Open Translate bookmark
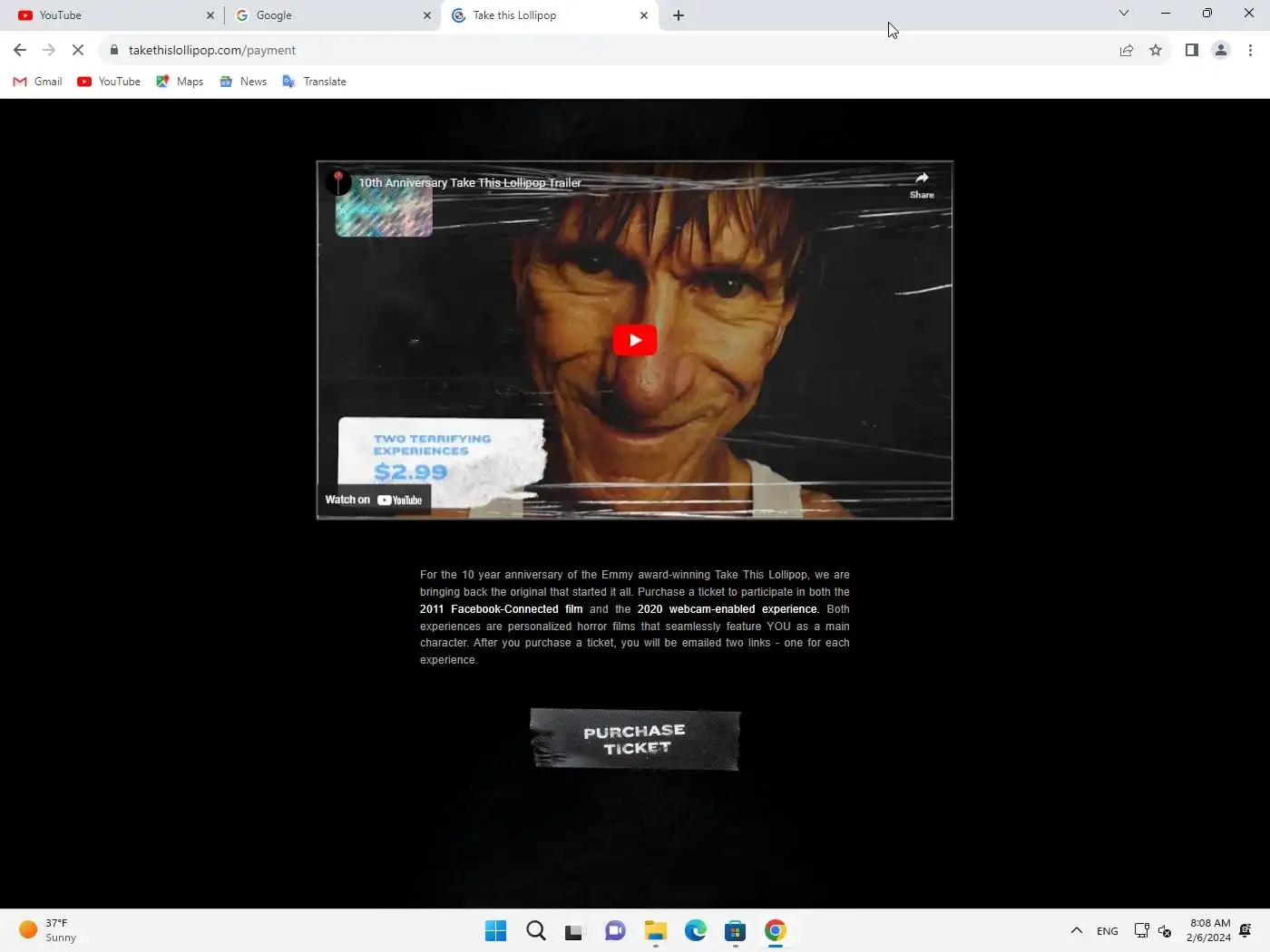1270x952 pixels. tap(314, 82)
